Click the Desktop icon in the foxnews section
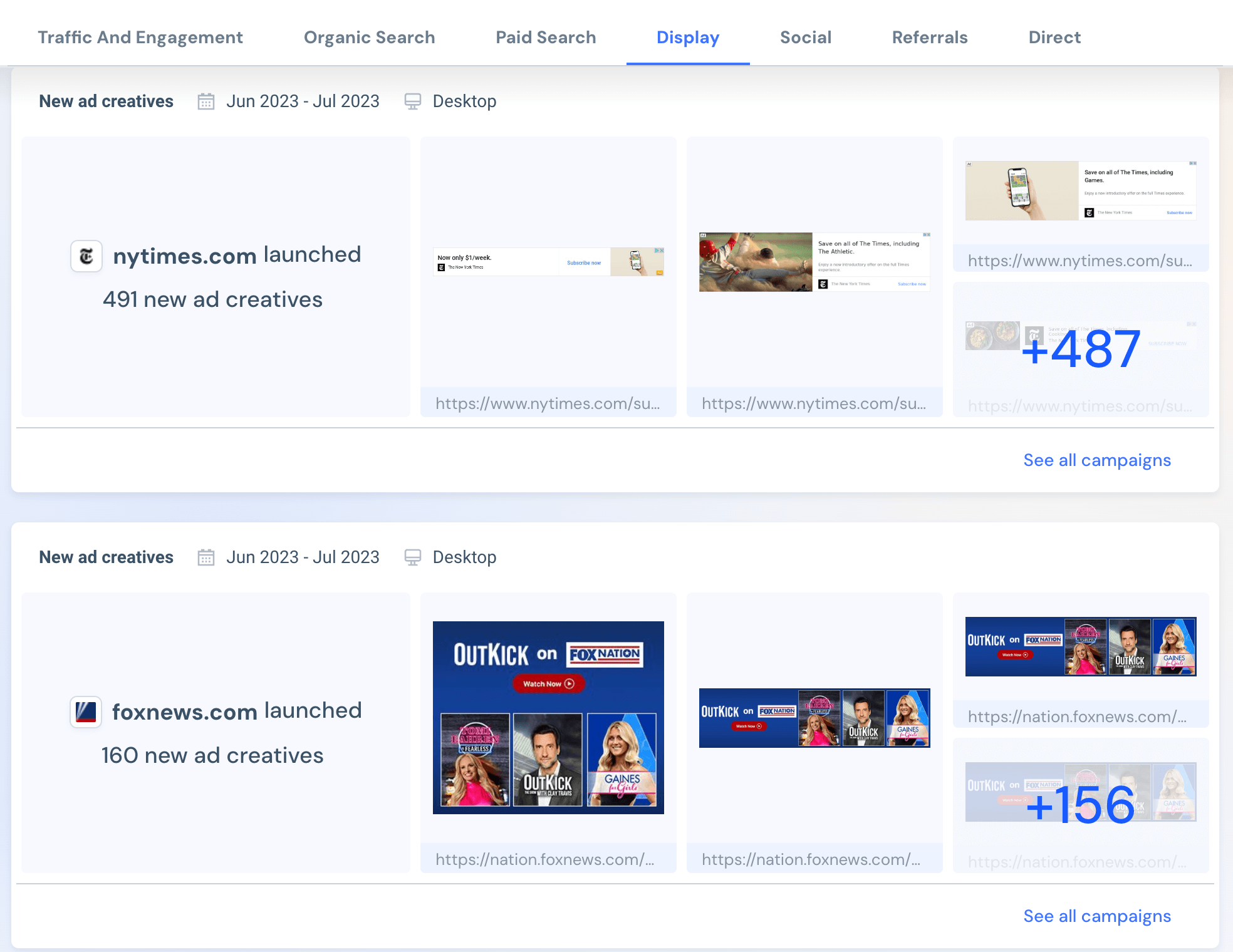Screen dimensions: 1233x952 [x=413, y=557]
